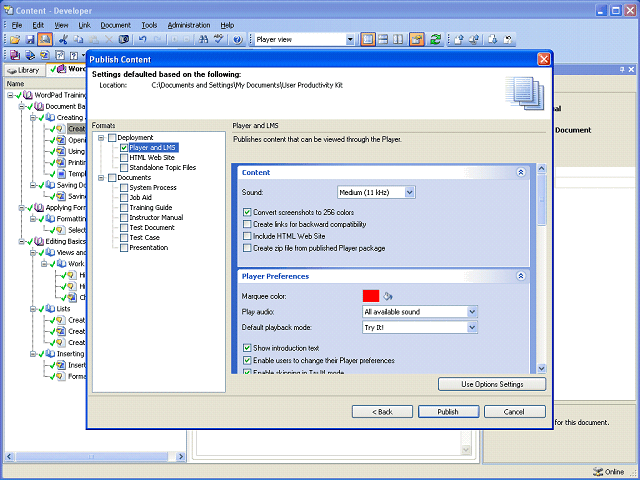The width and height of the screenshot is (640, 480).
Task: Click the horizontal split layout icon
Action: click(383, 40)
